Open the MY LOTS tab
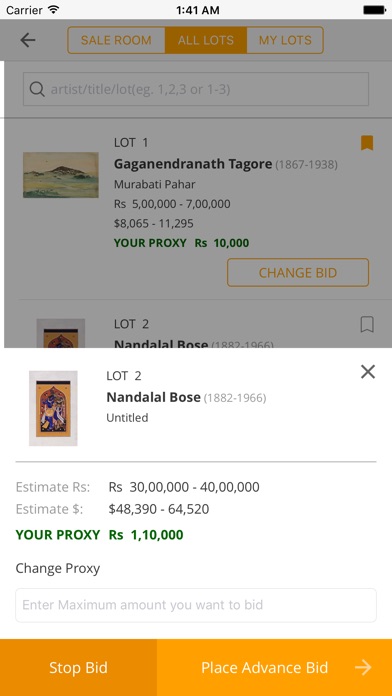The width and height of the screenshot is (392, 696). pos(285,40)
